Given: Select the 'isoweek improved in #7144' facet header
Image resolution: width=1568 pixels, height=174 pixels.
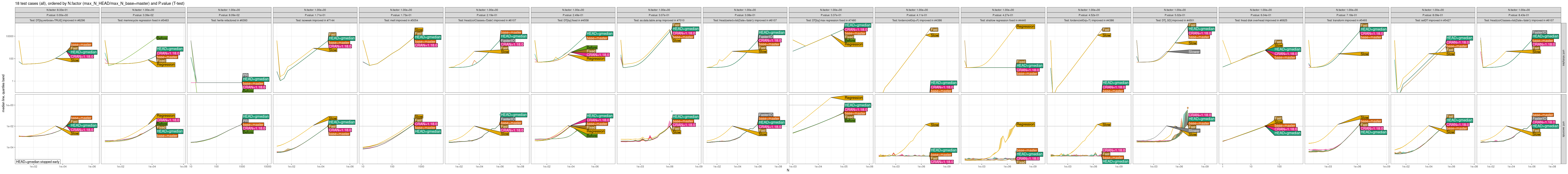Looking at the screenshot, I should (315, 20).
